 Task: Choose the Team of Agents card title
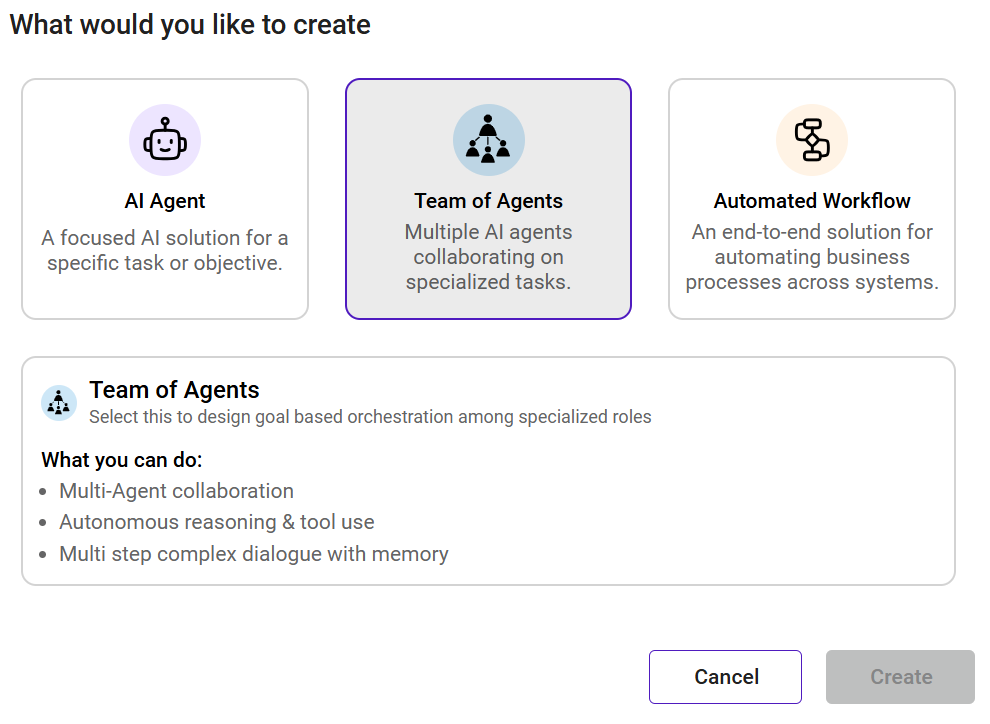tap(488, 201)
